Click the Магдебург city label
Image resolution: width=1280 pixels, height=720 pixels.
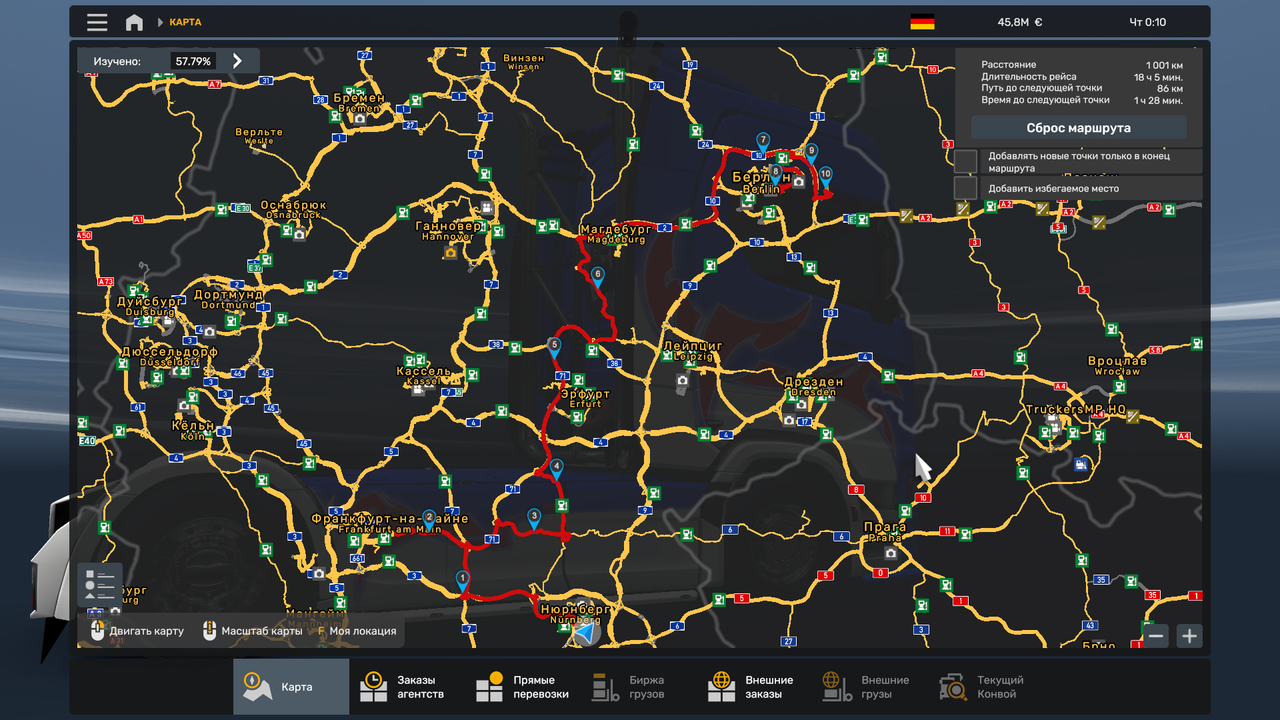coord(615,230)
